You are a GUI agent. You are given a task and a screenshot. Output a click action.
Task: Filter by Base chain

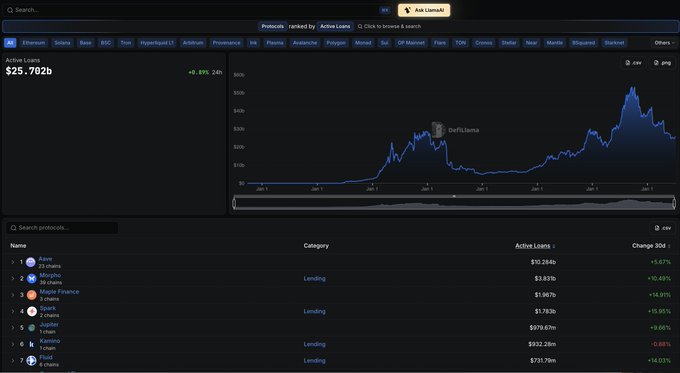85,43
